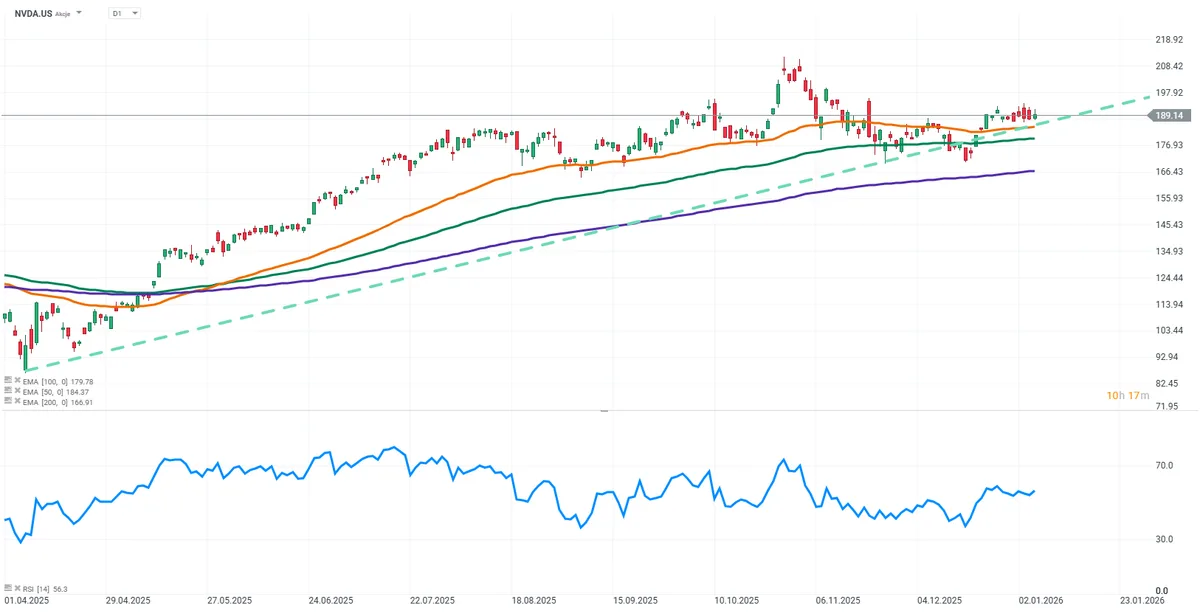Open settings icon for EMA 200 indicator
This screenshot has height=613, width=1200.
click(x=7, y=400)
